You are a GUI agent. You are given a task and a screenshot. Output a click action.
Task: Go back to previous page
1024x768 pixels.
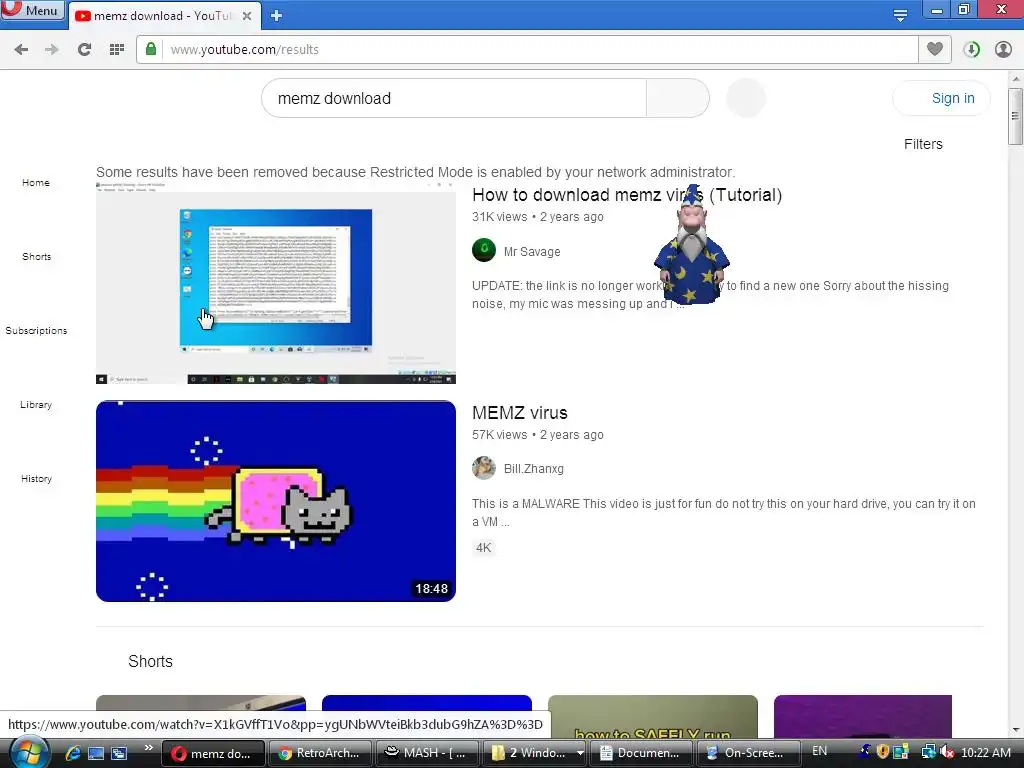(x=21, y=50)
